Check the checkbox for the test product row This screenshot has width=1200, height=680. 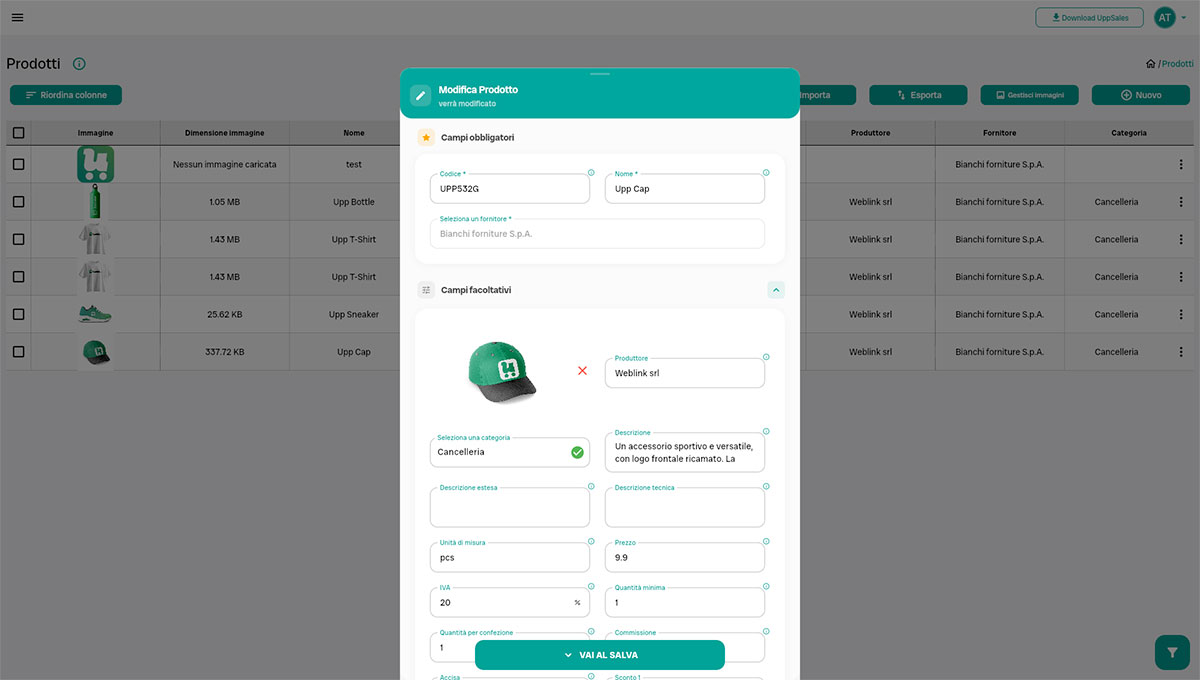click(x=17, y=164)
